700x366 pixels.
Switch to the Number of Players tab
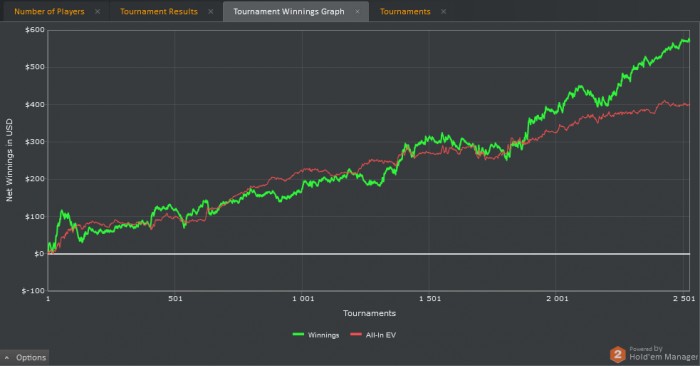click(x=49, y=12)
